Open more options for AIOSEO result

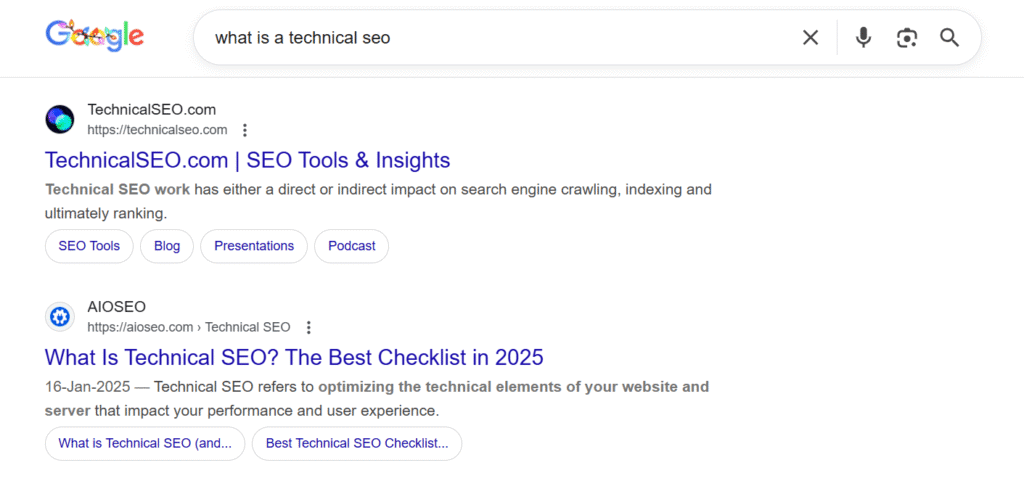[x=309, y=327]
